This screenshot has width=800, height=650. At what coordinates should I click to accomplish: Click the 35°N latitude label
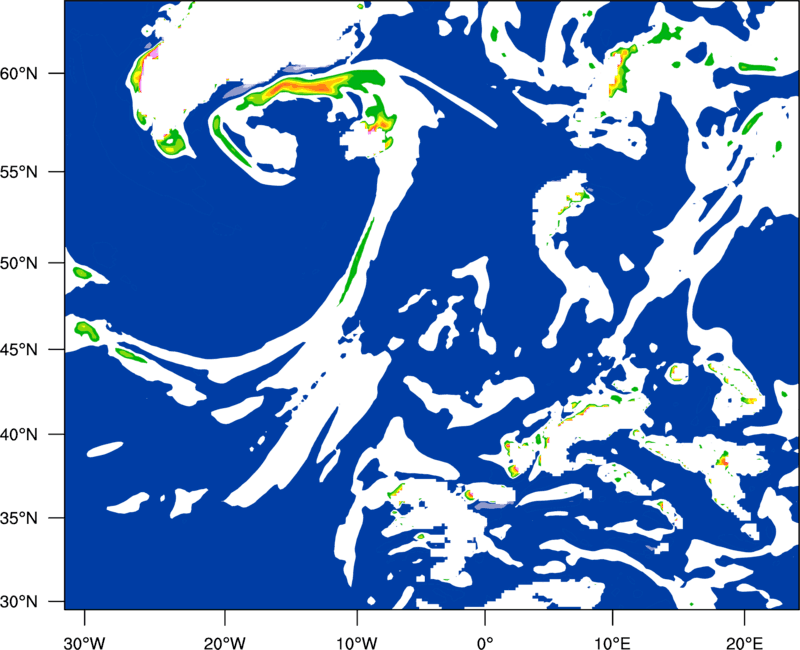tap(19, 518)
